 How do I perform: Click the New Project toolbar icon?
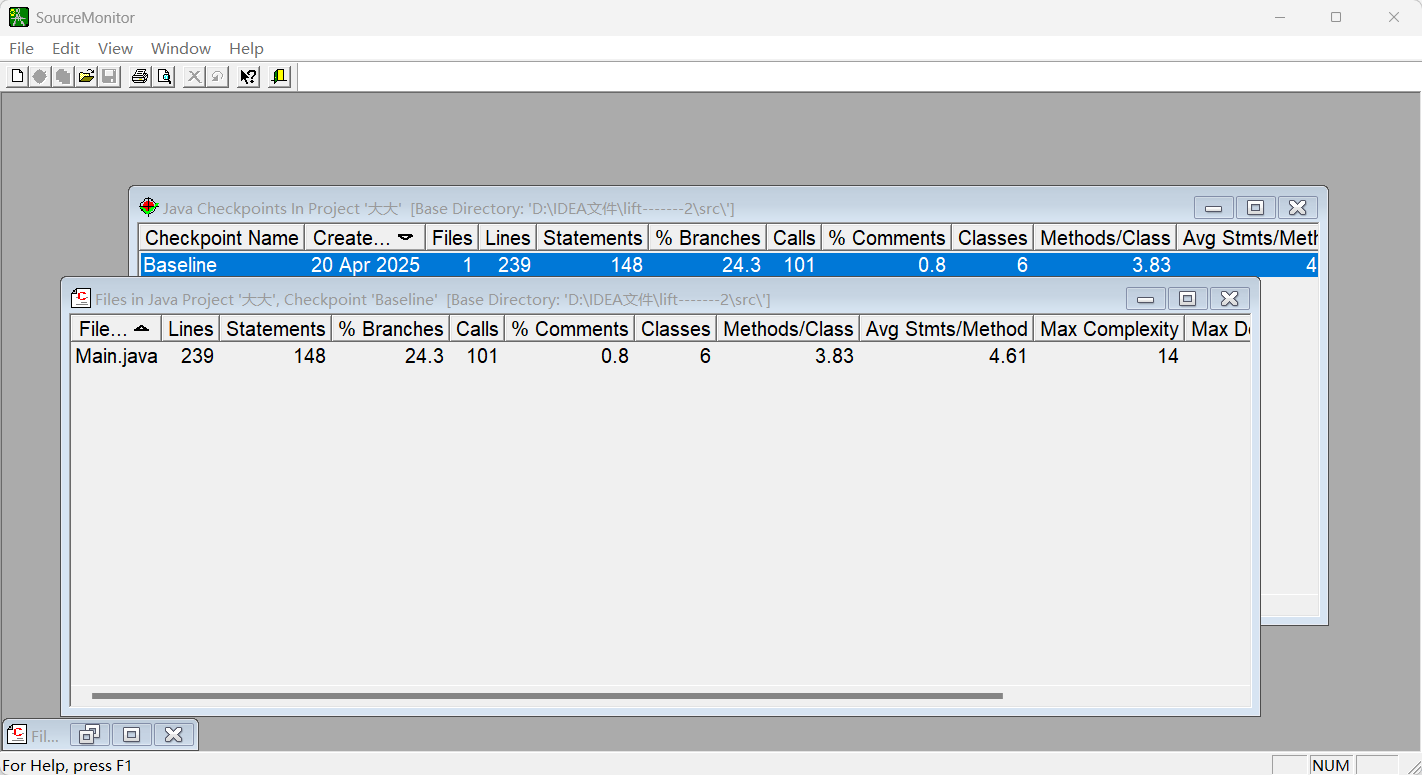pos(17,77)
